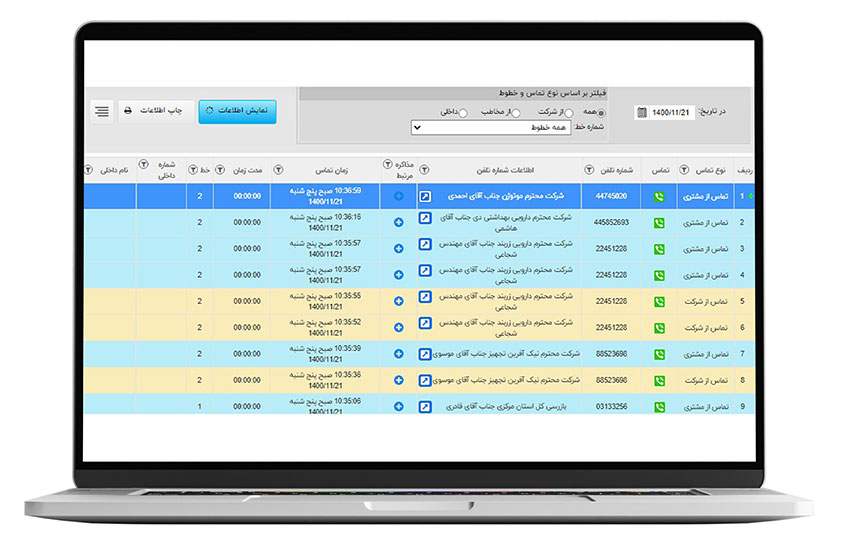The image size is (850, 553).
Task: Open filter for 'شماره تلفن' column
Action: [x=592, y=170]
